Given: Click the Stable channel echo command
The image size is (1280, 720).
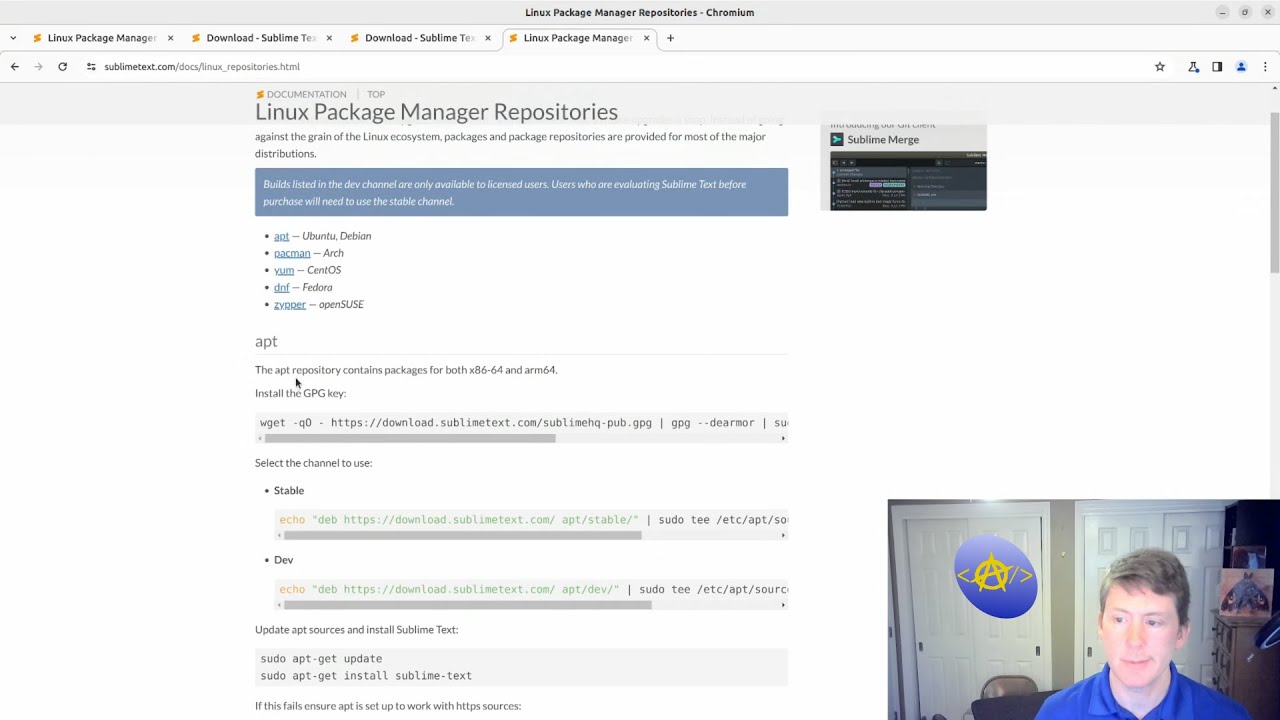Looking at the screenshot, I should 533,520.
